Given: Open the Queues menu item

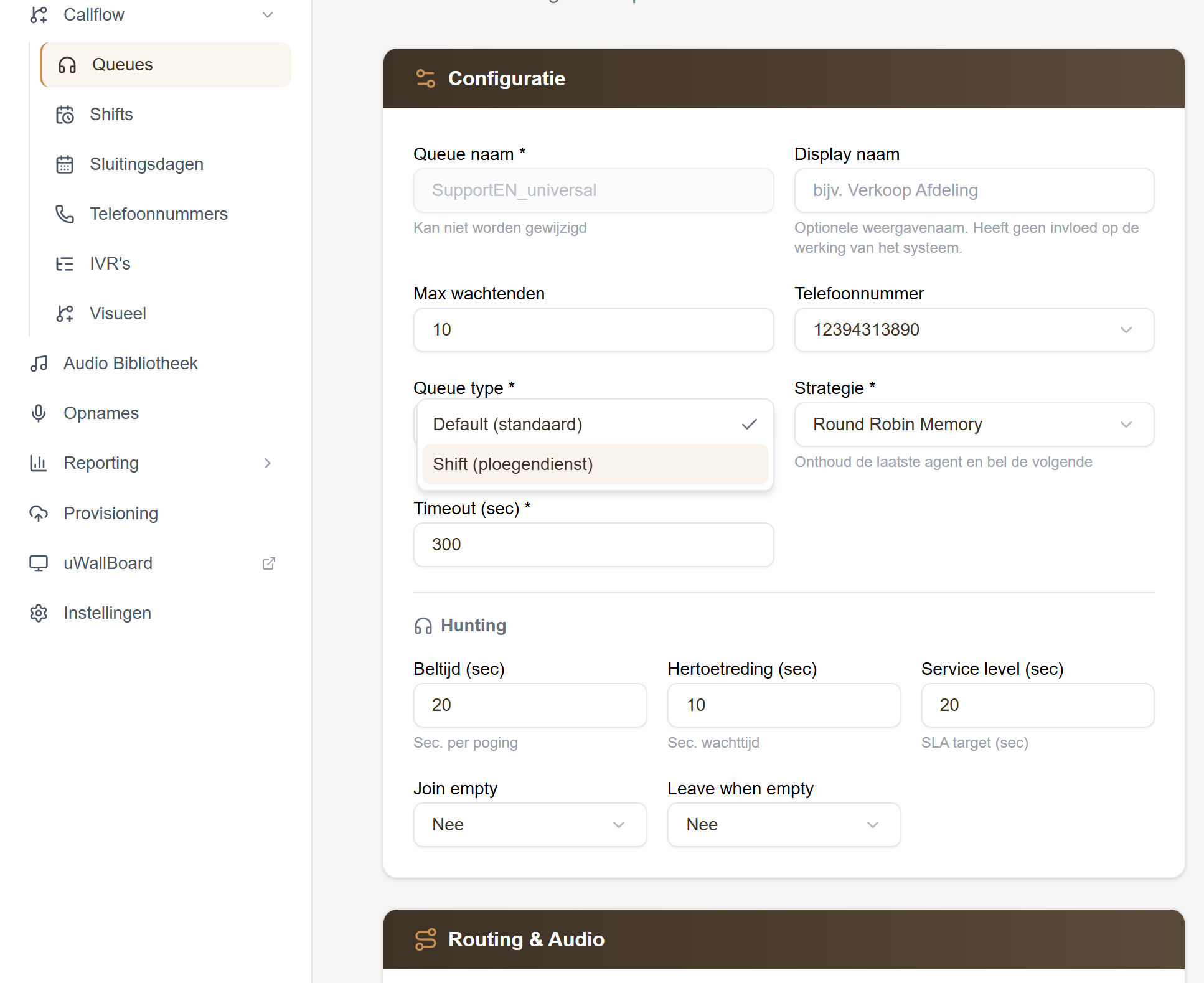Looking at the screenshot, I should click(x=166, y=65).
